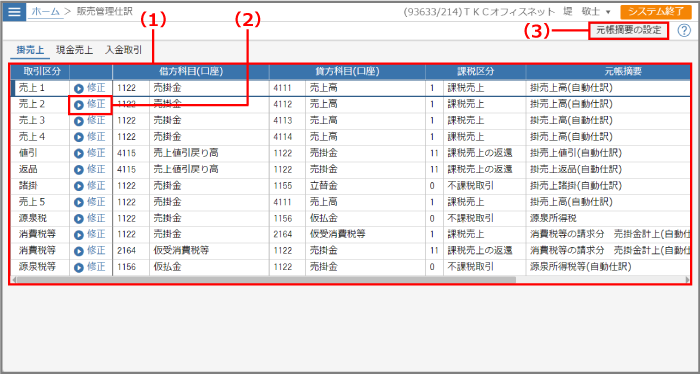
Task: Click the 取引区分 column header
Action: (x=40, y=72)
